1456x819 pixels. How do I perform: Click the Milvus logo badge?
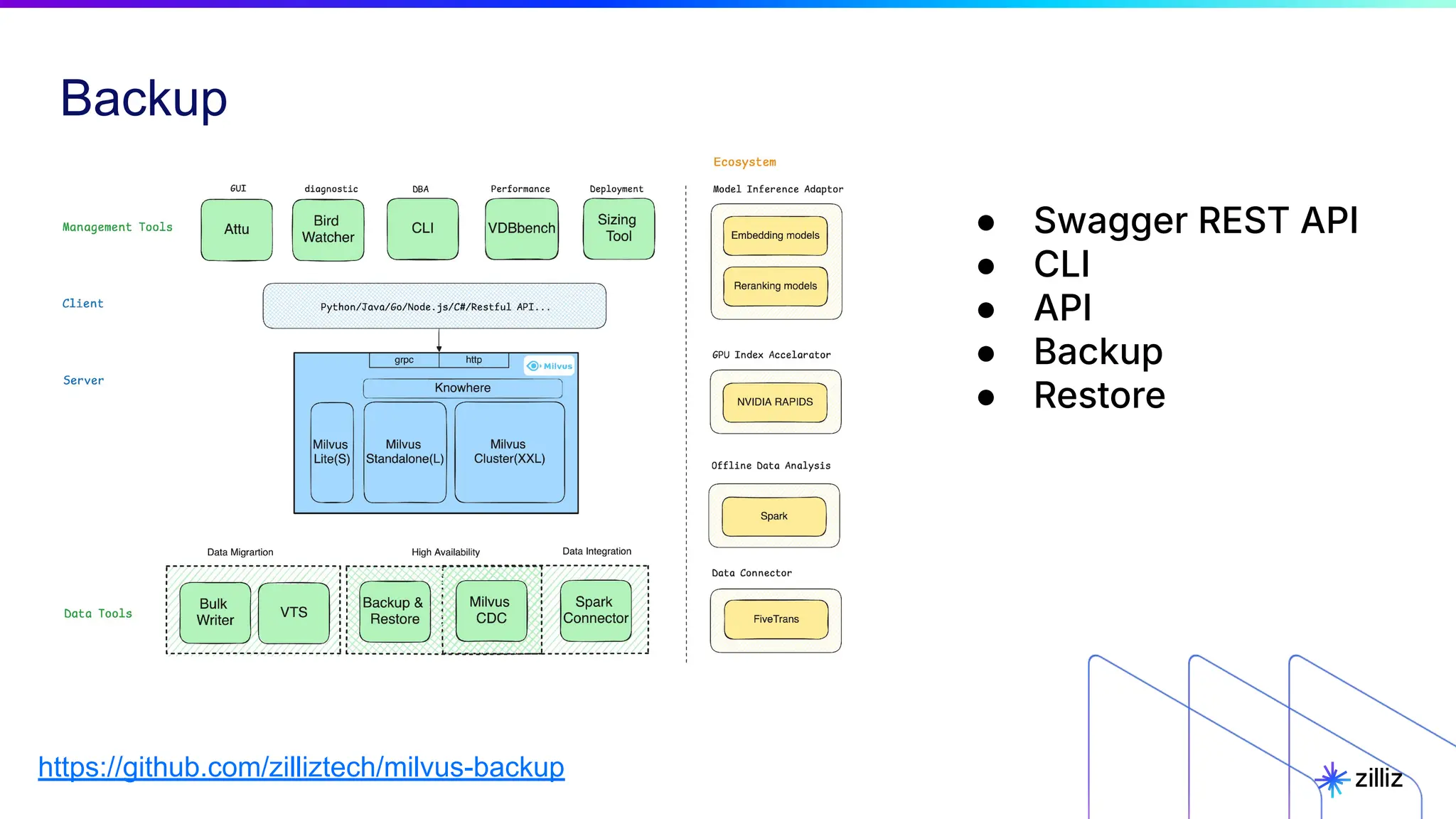coord(550,366)
